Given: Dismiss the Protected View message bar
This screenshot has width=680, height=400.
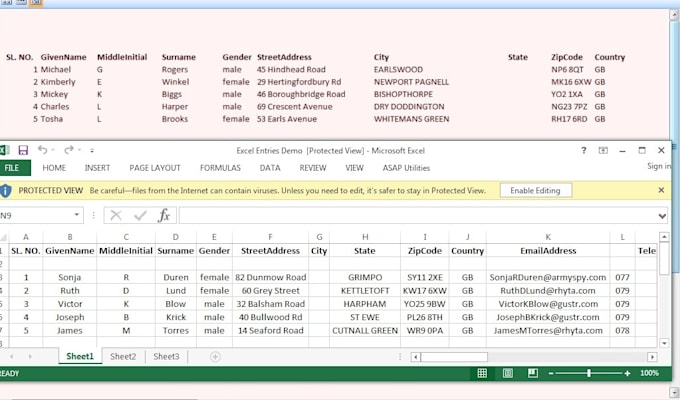Looking at the screenshot, I should point(661,190).
